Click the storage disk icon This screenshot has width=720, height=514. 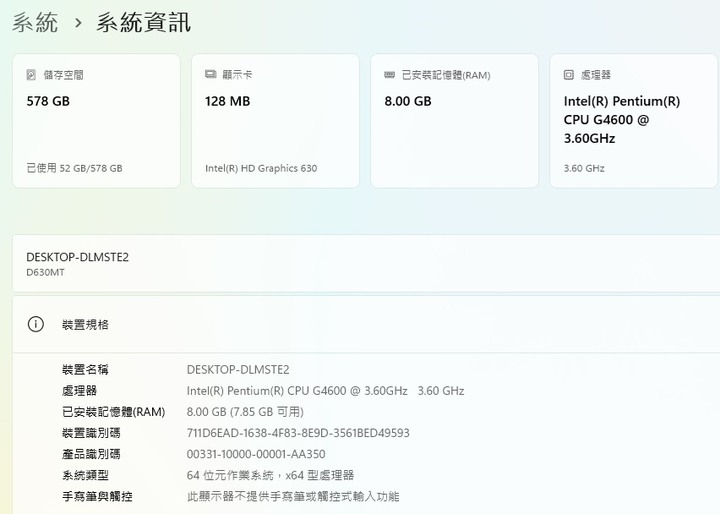coord(31,74)
